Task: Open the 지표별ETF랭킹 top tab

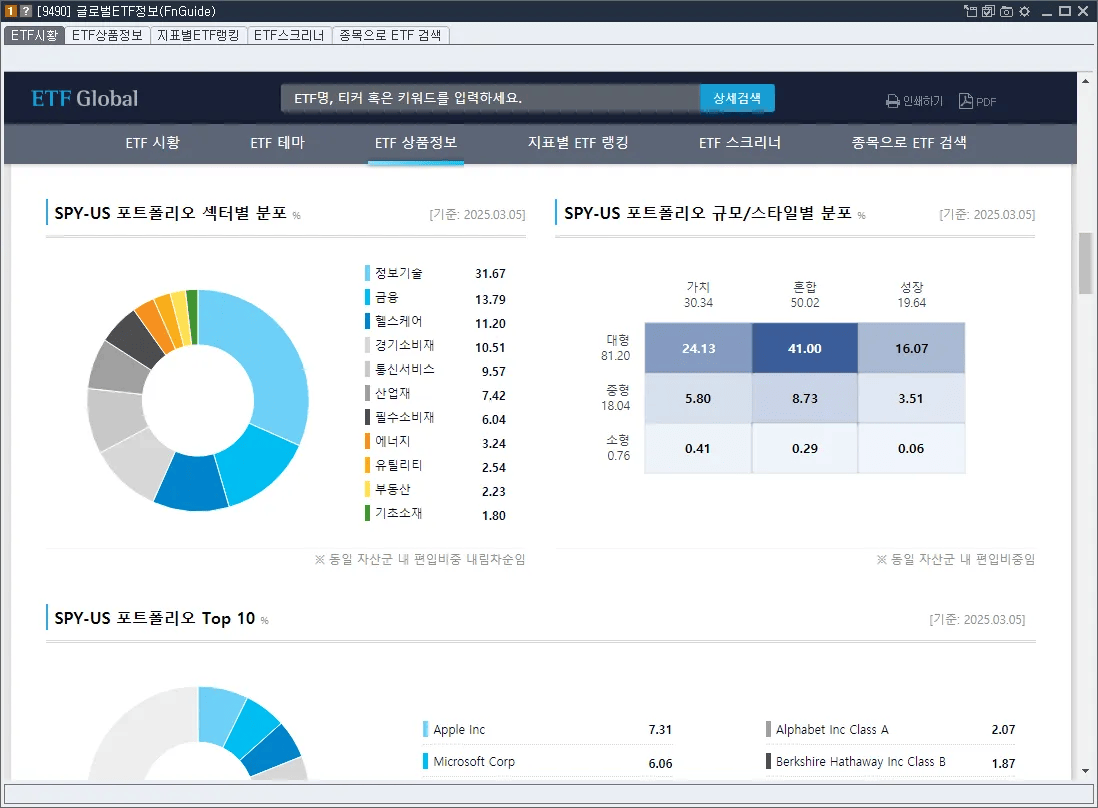Action: coord(198,35)
